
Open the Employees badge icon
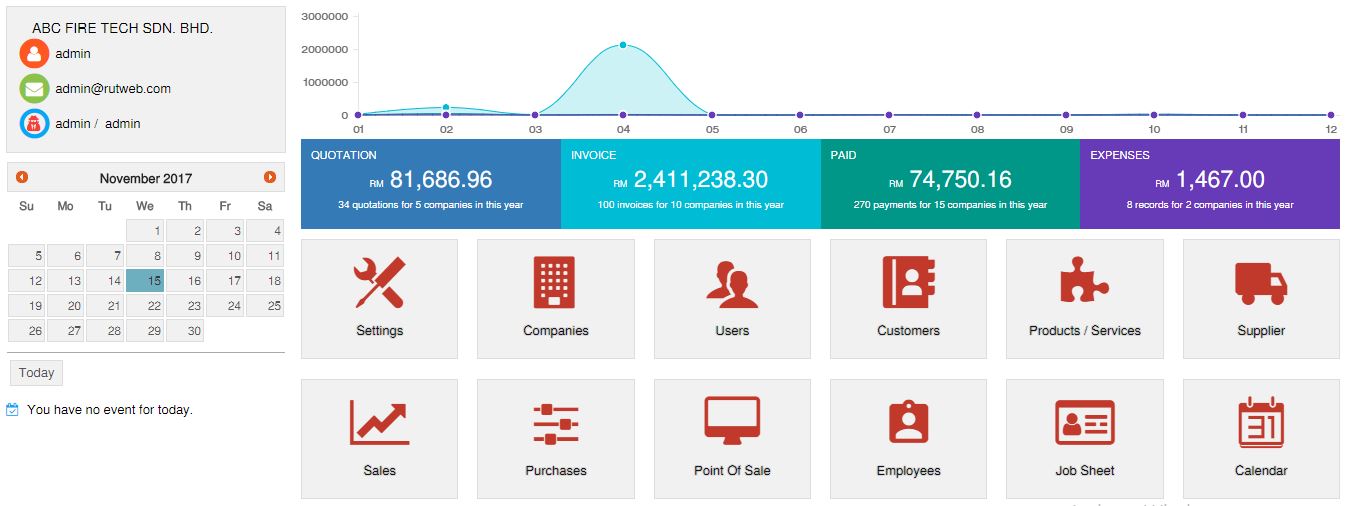click(x=908, y=423)
